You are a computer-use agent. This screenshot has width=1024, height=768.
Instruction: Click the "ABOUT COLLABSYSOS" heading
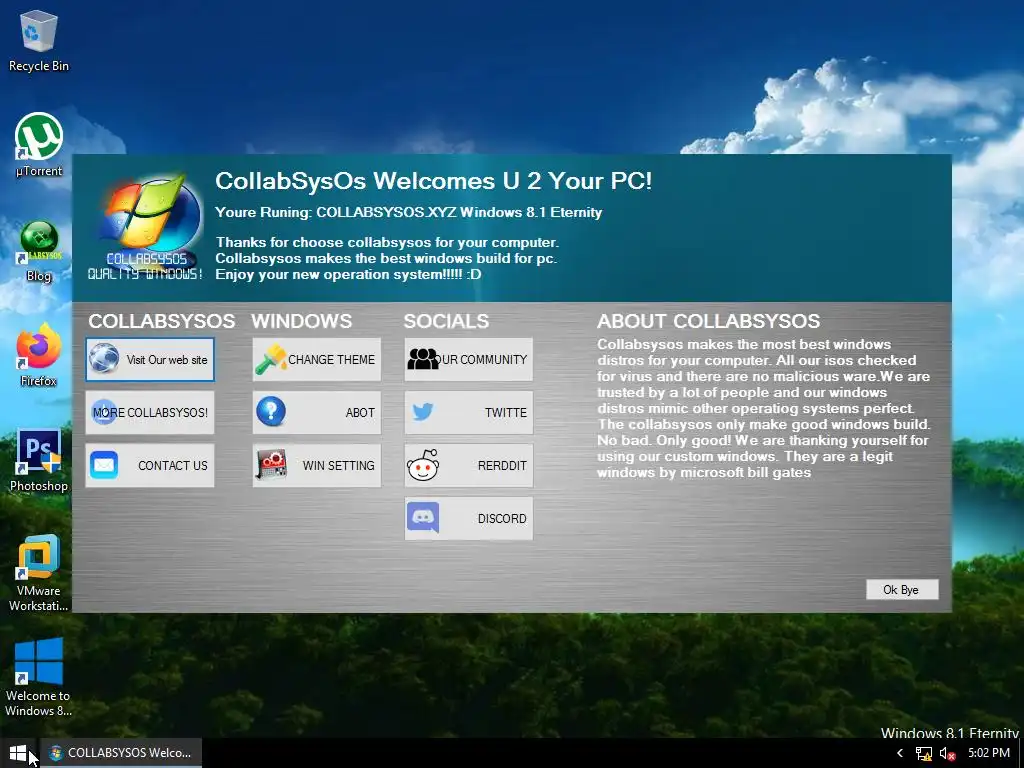pyautogui.click(x=708, y=321)
